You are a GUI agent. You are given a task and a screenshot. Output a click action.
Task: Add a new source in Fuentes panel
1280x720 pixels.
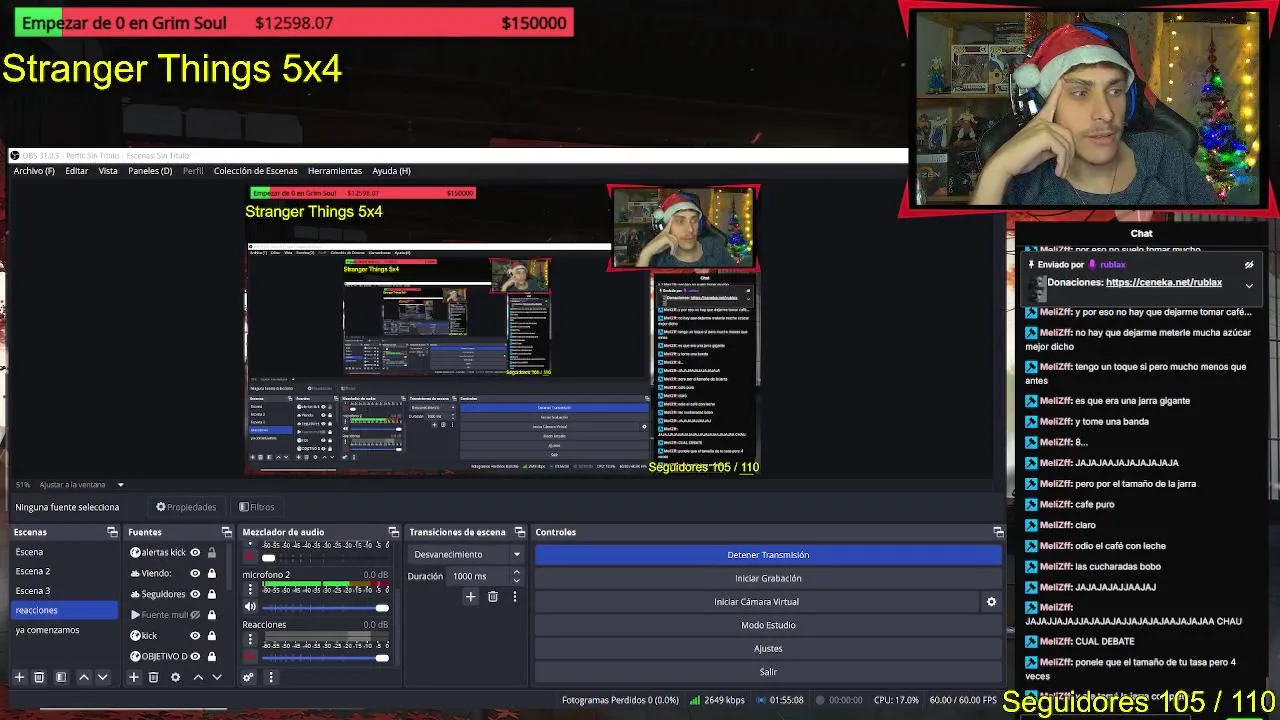[133, 677]
